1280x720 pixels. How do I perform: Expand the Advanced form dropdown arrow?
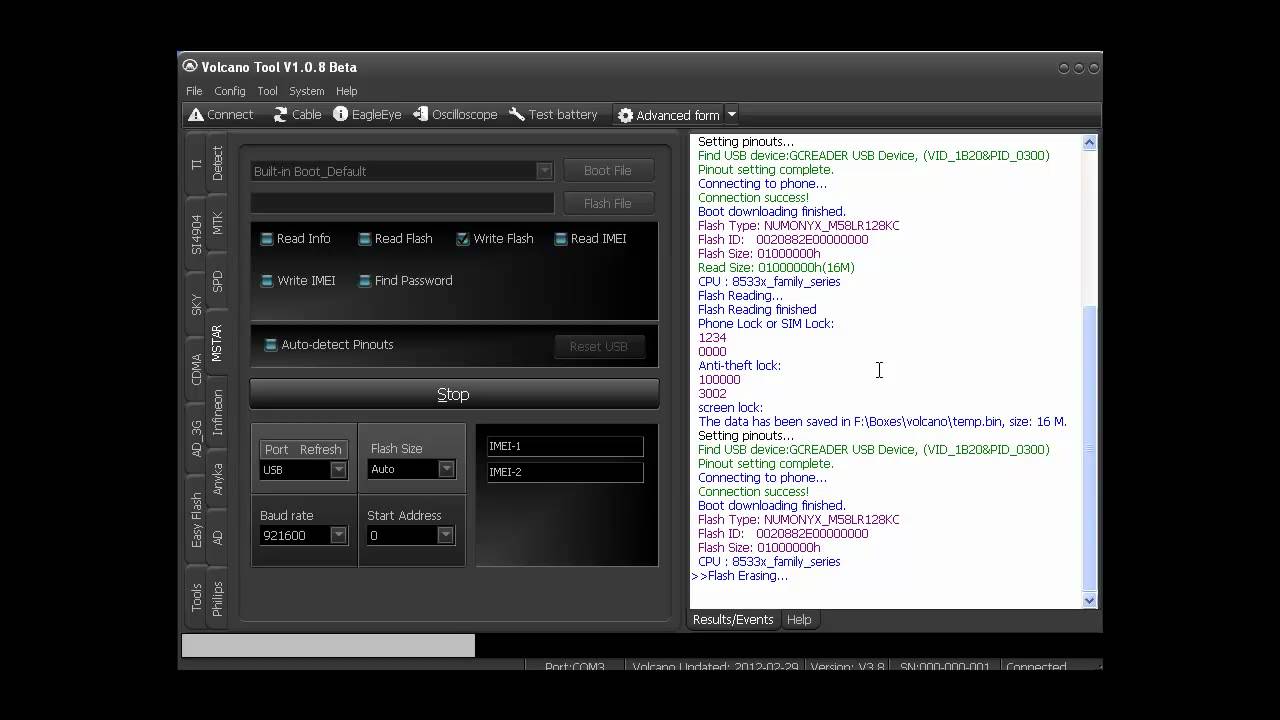[731, 115]
